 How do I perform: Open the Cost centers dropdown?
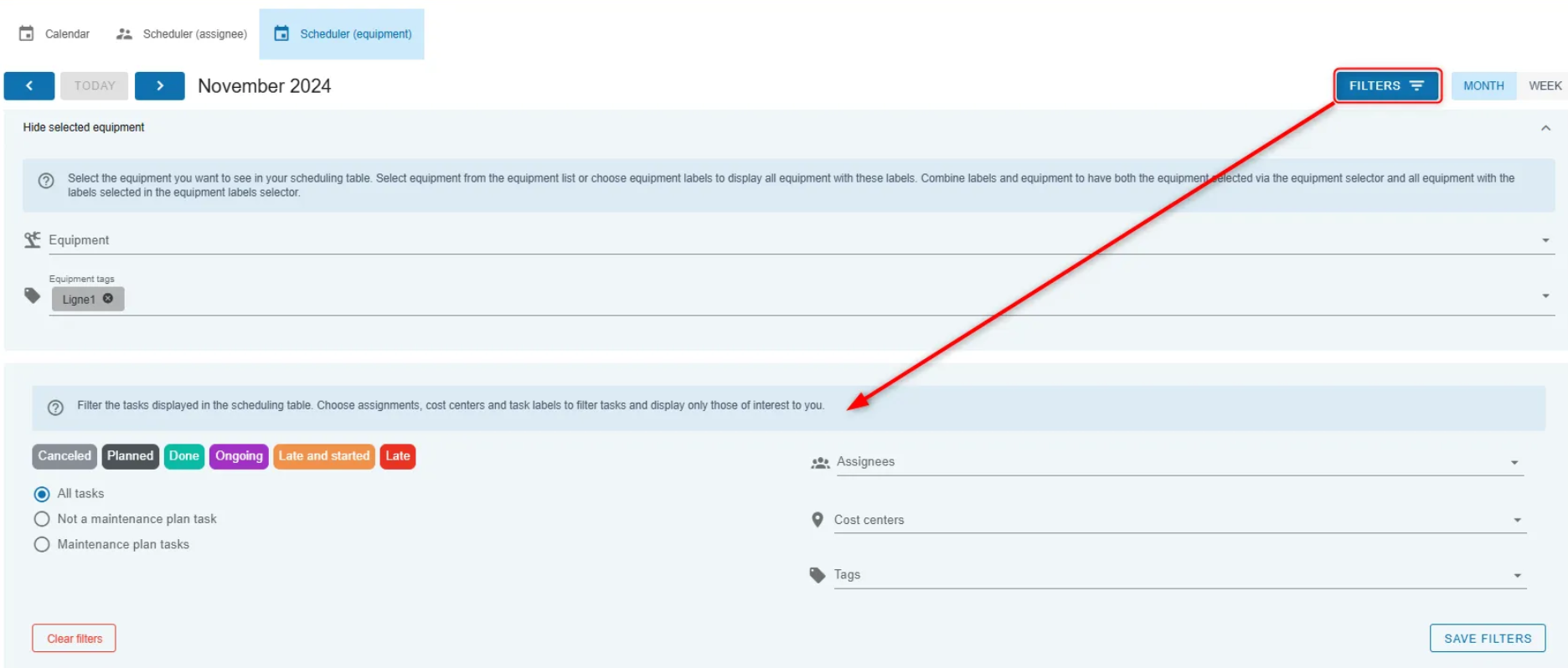click(x=1179, y=520)
